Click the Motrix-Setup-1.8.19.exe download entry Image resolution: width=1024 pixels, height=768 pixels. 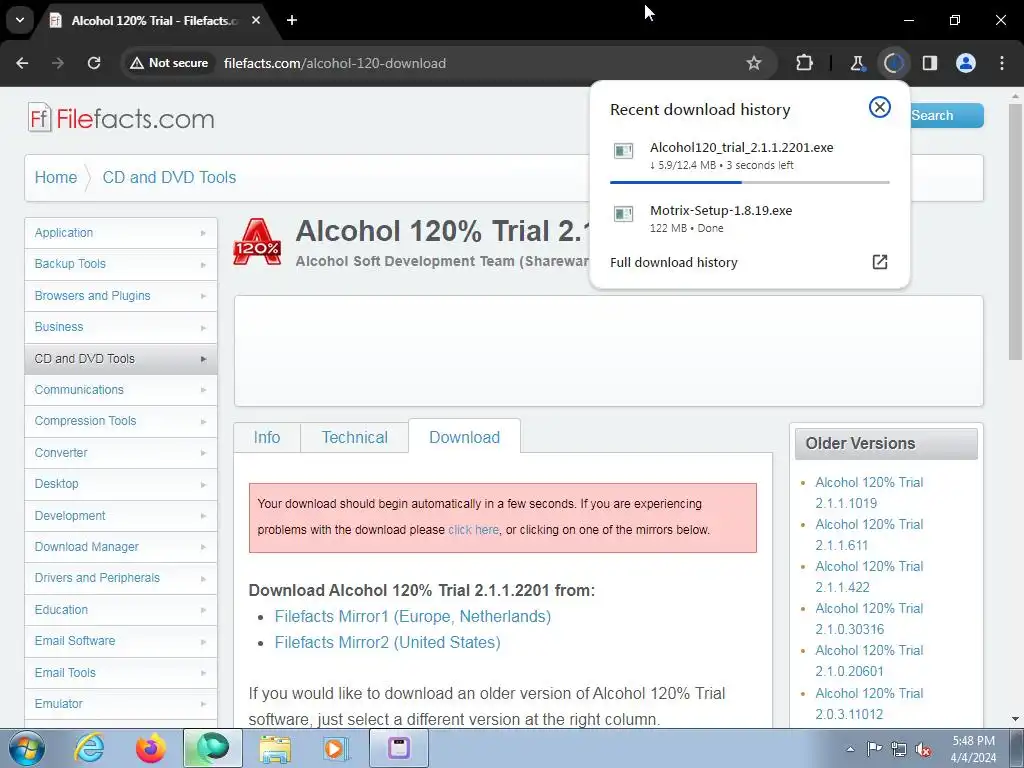750,219
